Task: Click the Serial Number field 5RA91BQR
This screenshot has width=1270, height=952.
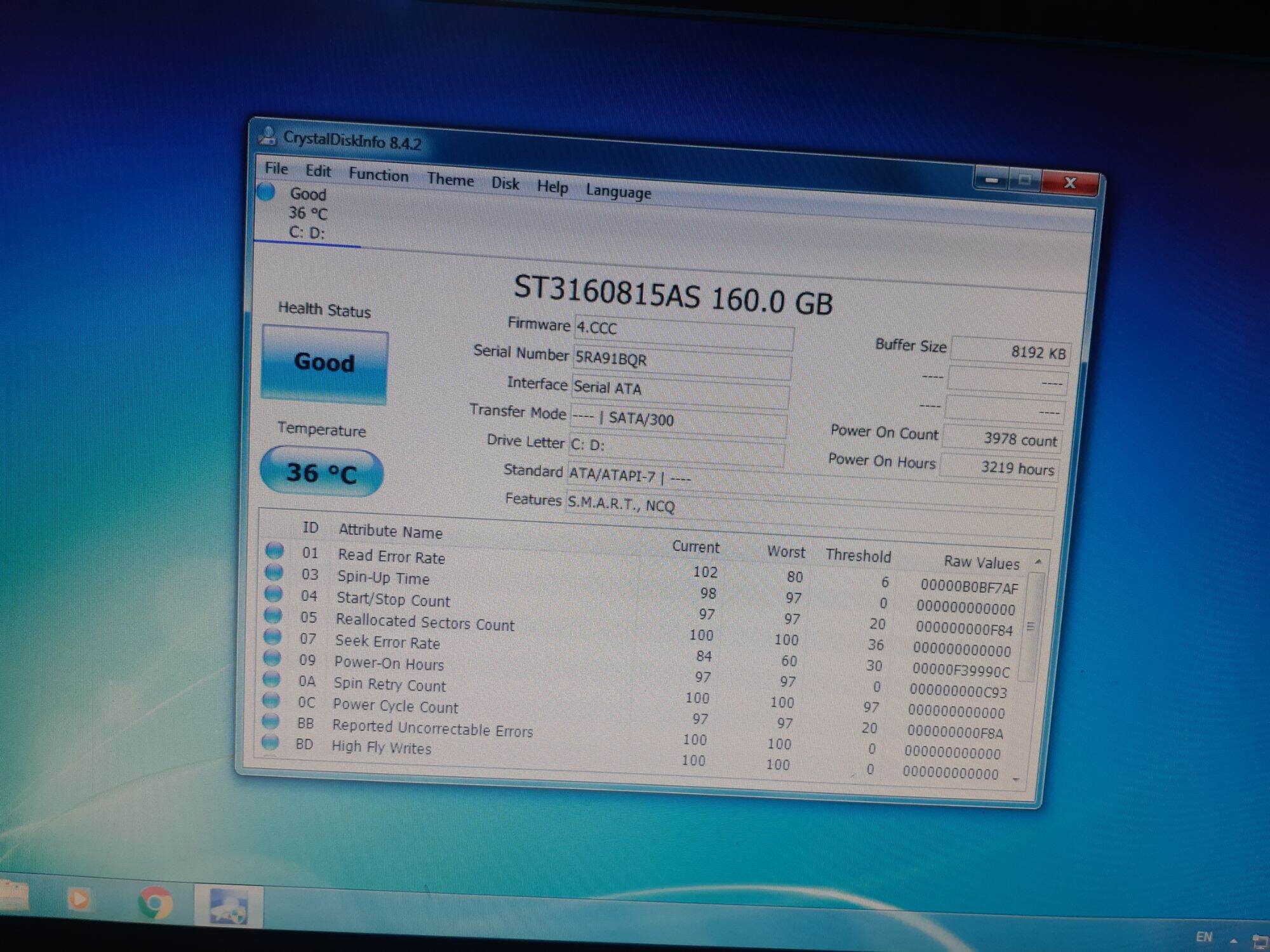Action: pyautogui.click(x=682, y=362)
